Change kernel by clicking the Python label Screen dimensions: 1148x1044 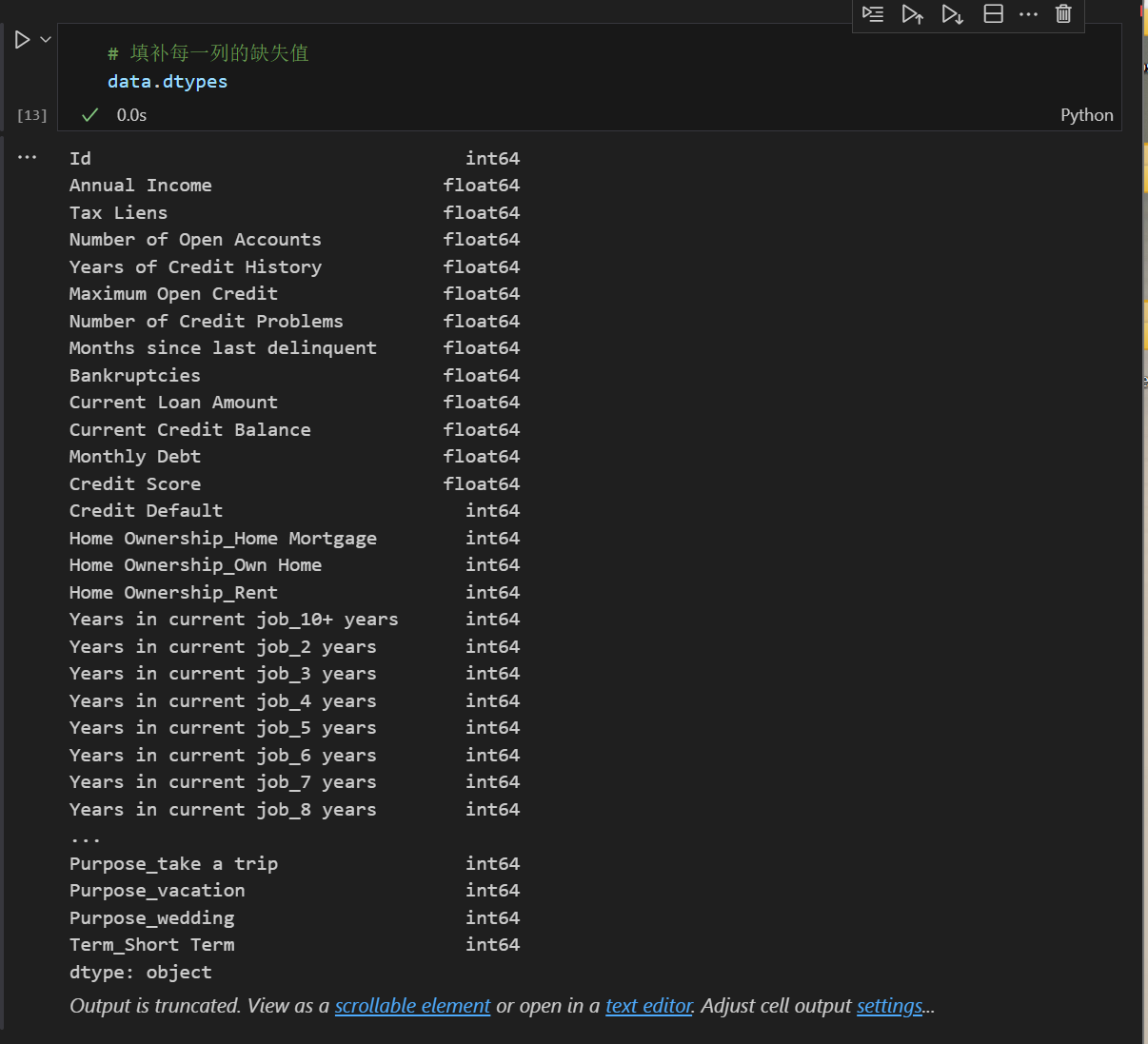[1086, 114]
